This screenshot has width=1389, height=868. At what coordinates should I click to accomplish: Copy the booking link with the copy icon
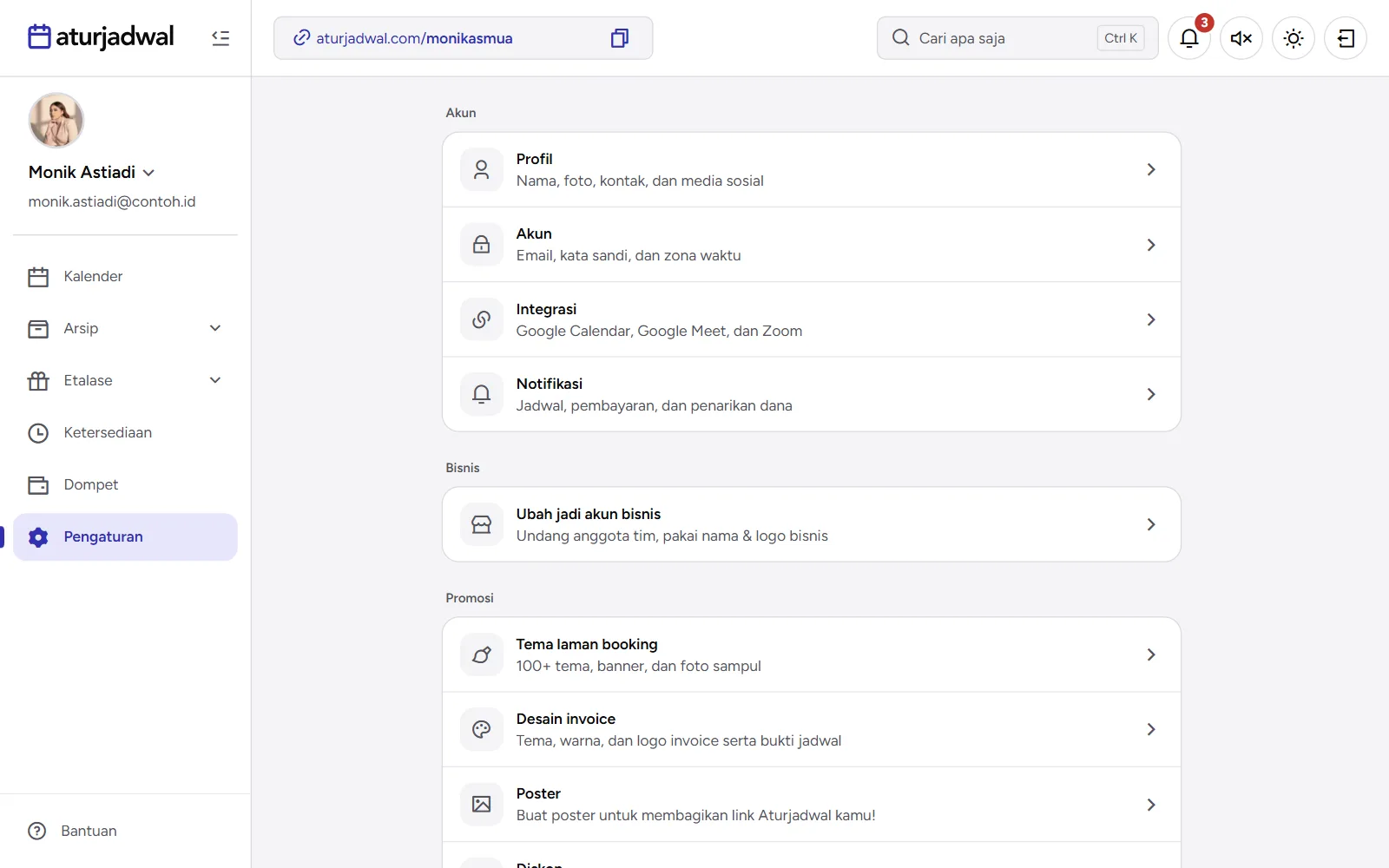[x=620, y=38]
